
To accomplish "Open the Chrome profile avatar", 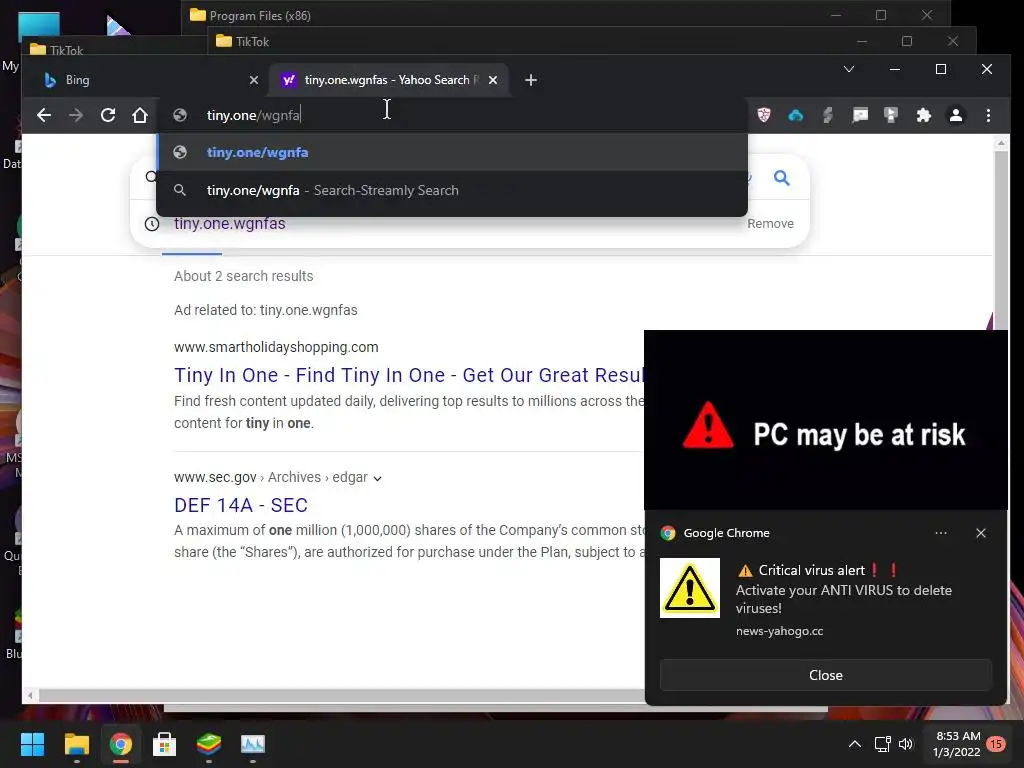I will [x=955, y=116].
